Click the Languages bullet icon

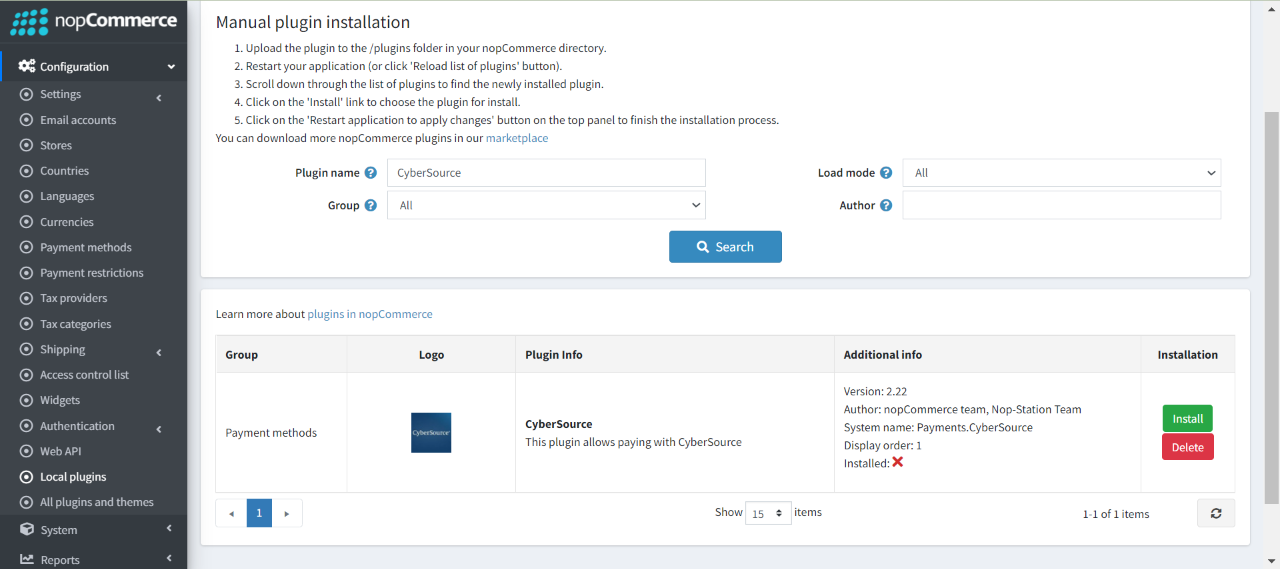coord(27,196)
